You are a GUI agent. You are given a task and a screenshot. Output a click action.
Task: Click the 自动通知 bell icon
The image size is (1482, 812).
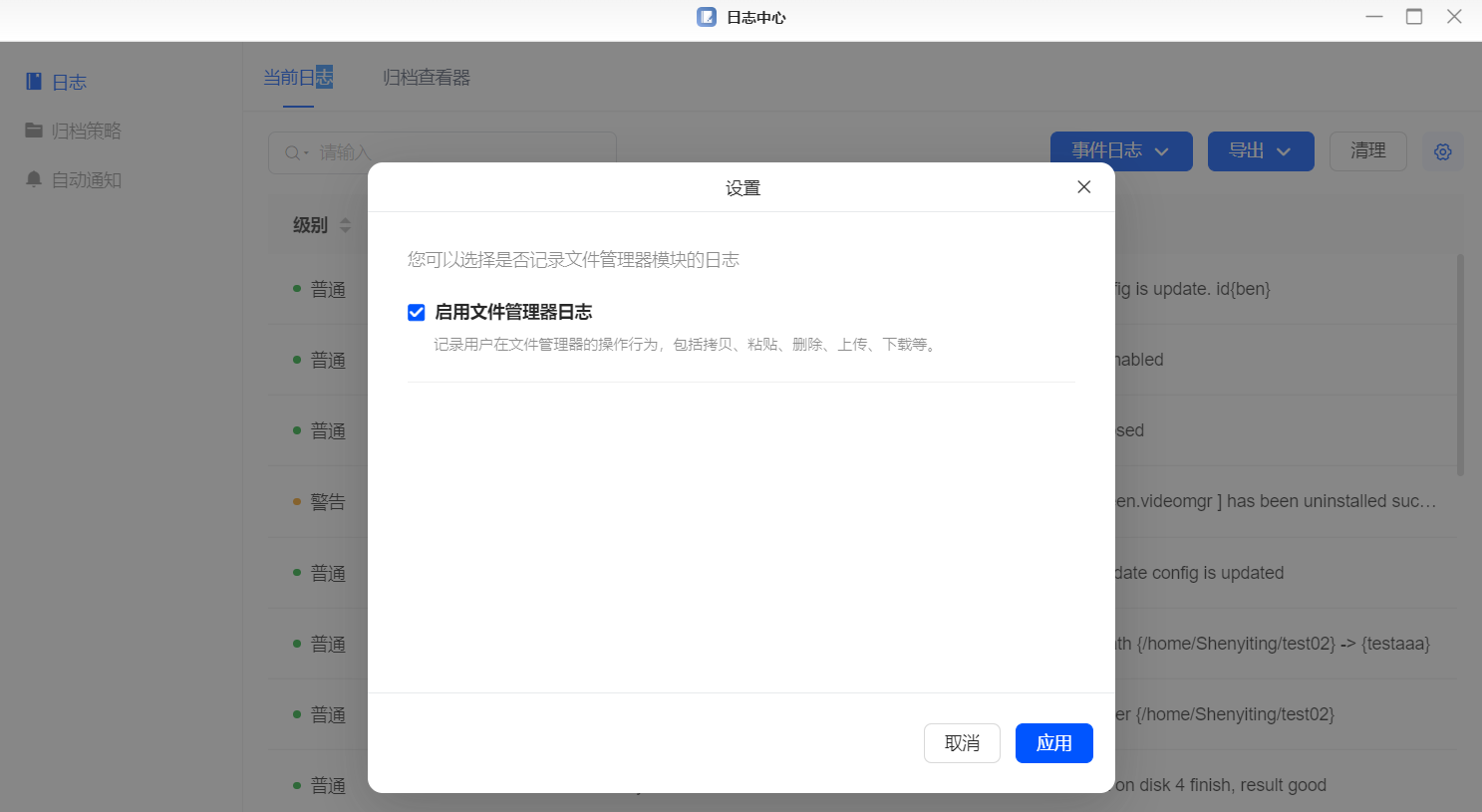(34, 179)
